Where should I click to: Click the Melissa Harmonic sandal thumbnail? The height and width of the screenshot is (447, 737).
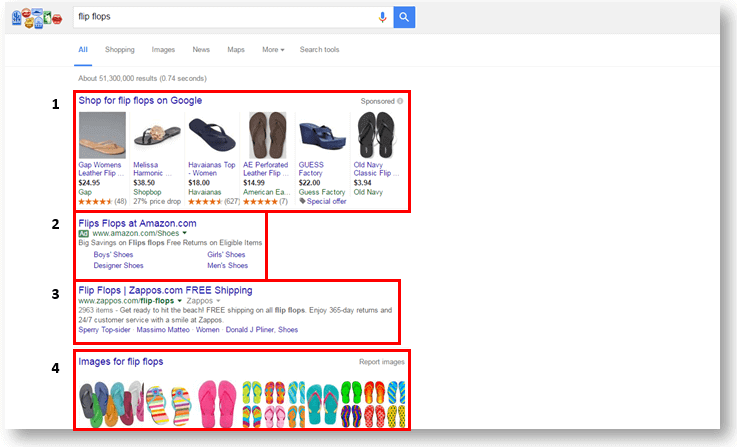coord(157,135)
